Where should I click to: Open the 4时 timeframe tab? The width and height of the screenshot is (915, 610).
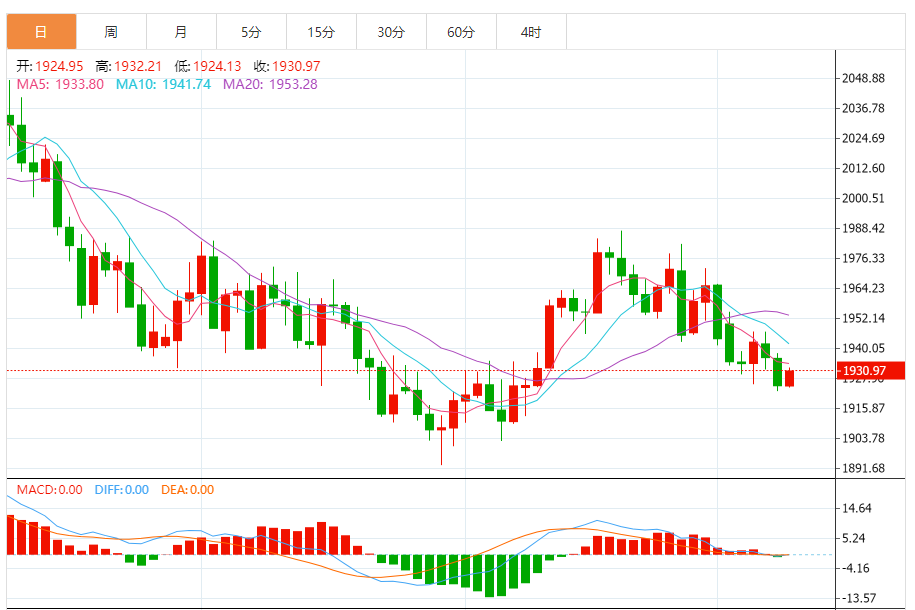532,32
